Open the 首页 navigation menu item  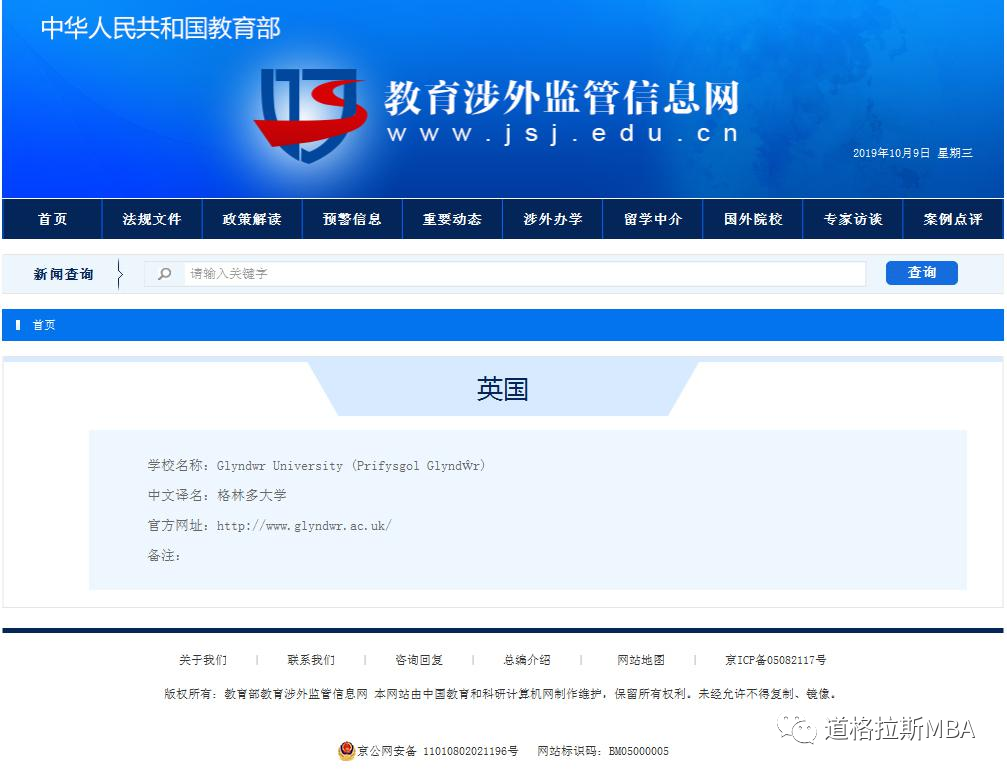tap(52, 219)
